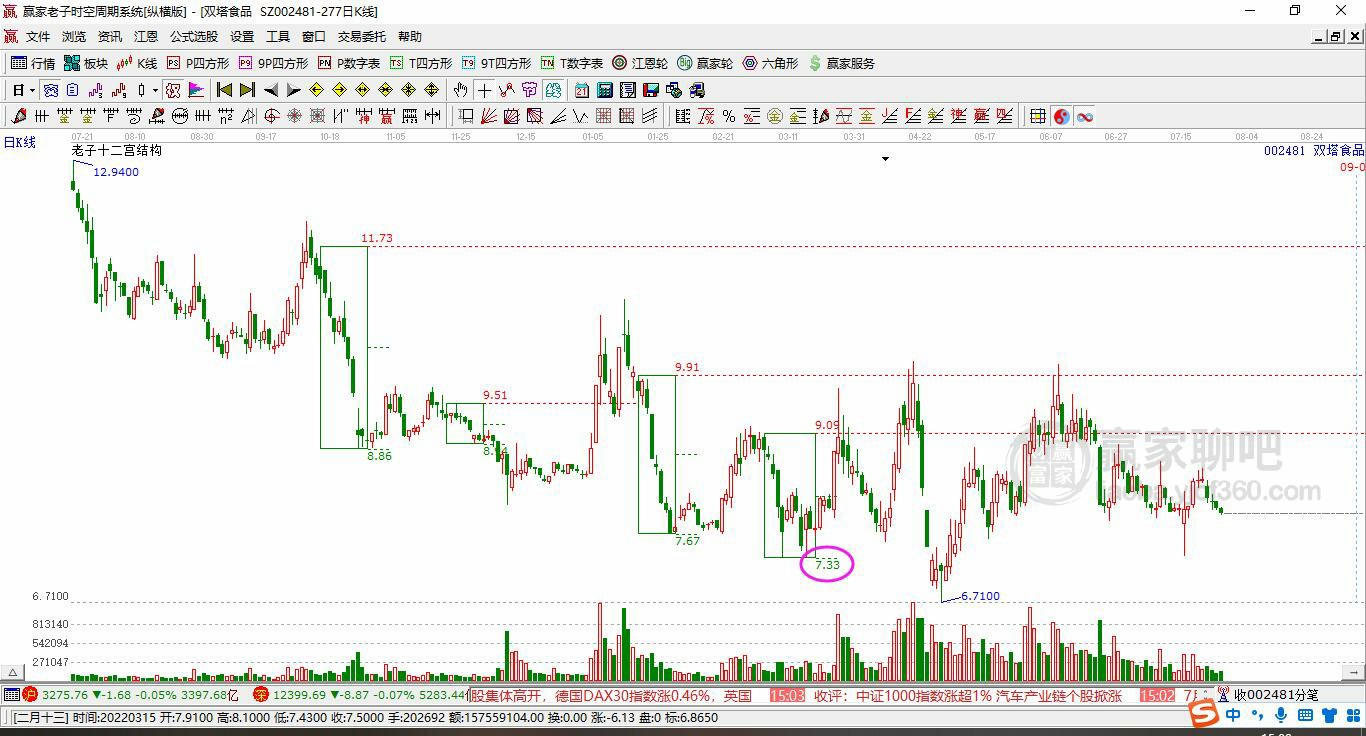The width and height of the screenshot is (1366, 736).
Task: Open the T数字表 tool
Action: pyautogui.click(x=572, y=63)
